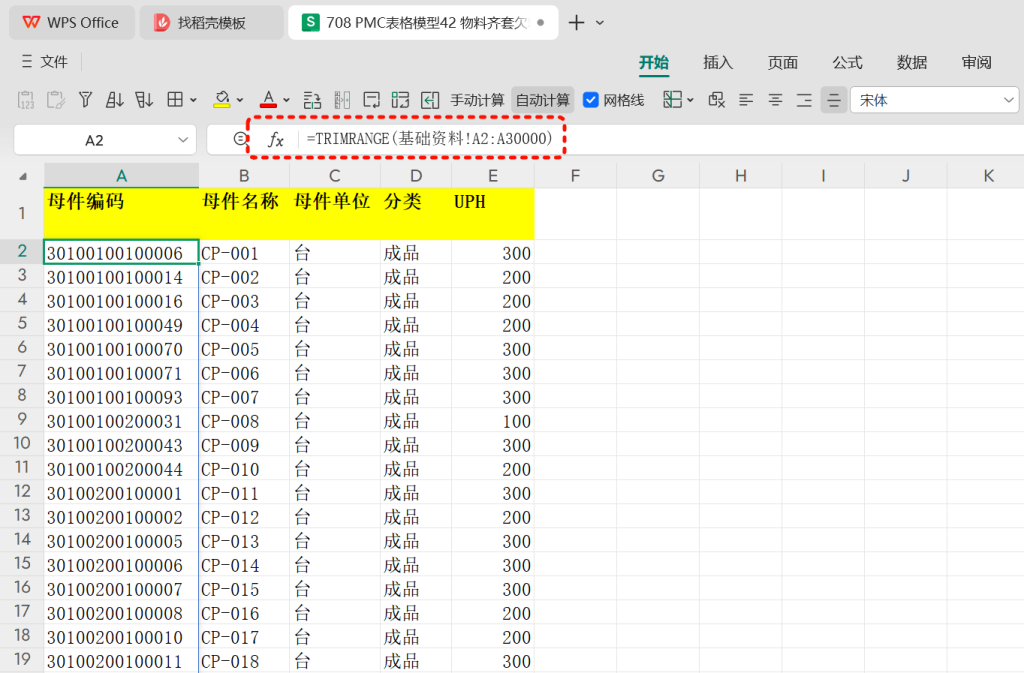
Task: Open the dropdown arrow beside new tab plus
Action: coord(600,23)
